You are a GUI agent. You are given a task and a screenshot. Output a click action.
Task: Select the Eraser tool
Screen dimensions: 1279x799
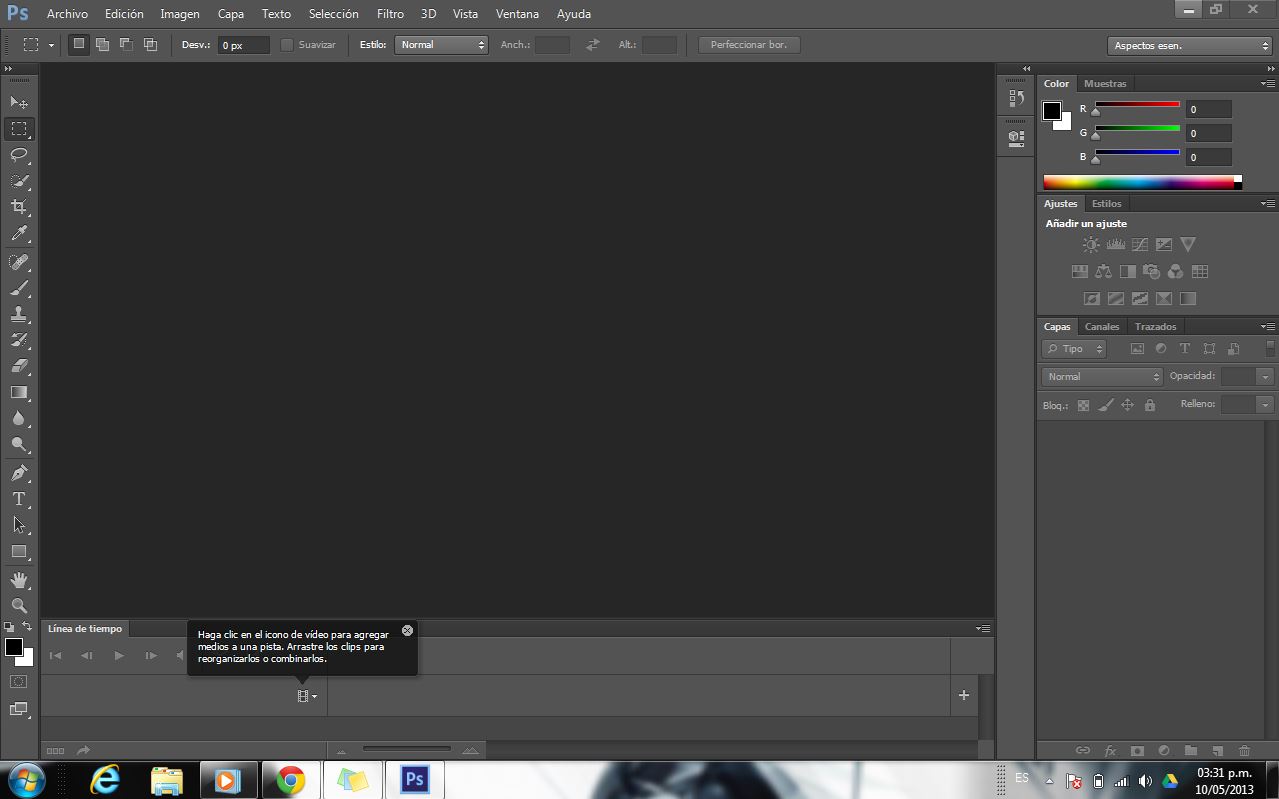coord(19,366)
